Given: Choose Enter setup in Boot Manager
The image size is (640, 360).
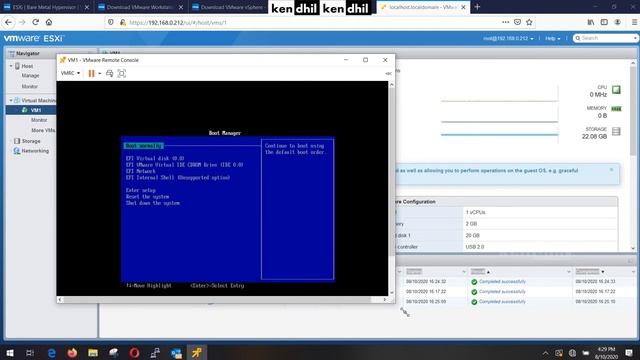Looking at the screenshot, I should pyautogui.click(x=141, y=190).
